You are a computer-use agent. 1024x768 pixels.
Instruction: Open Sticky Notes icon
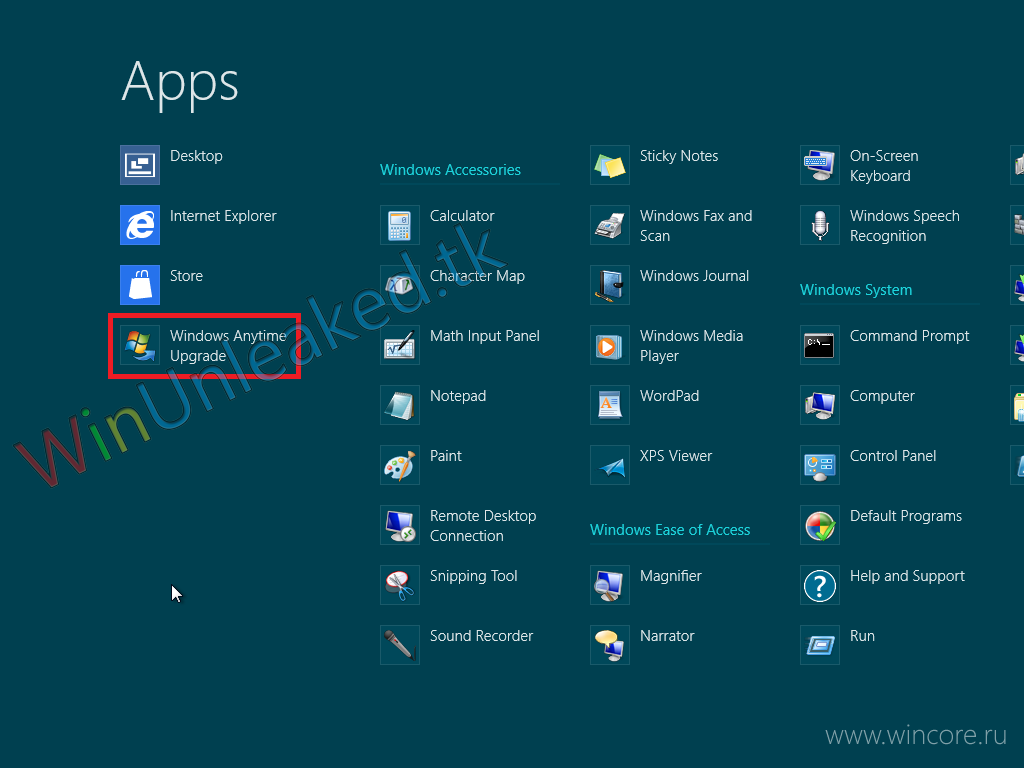click(x=610, y=165)
